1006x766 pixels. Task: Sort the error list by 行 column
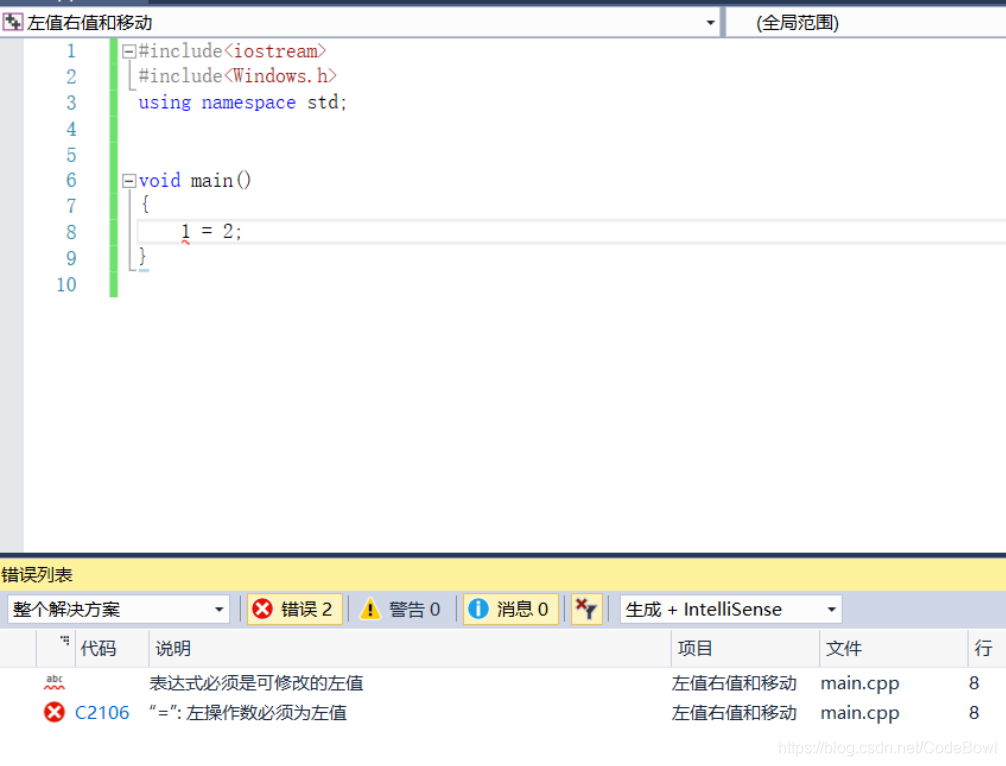click(987, 649)
